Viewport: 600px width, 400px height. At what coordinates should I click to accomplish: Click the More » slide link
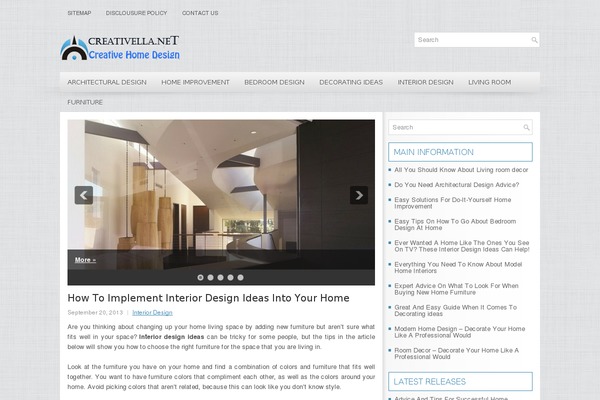point(85,260)
